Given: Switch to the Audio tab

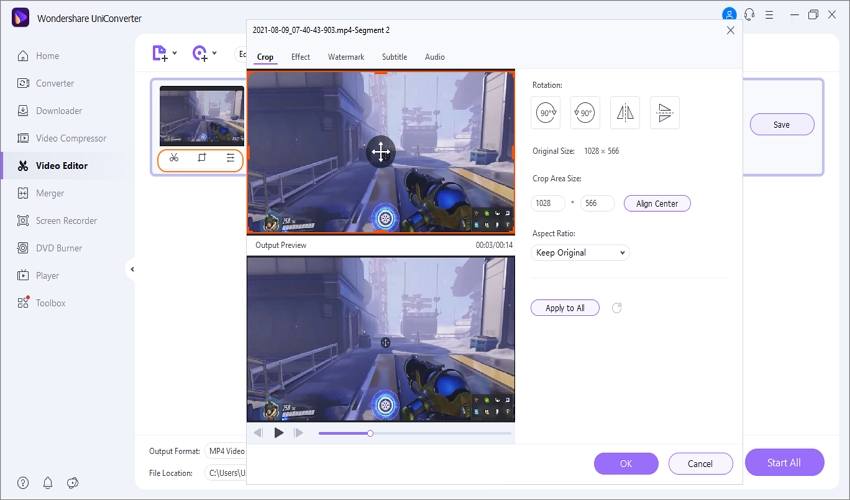Looking at the screenshot, I should (x=435, y=57).
